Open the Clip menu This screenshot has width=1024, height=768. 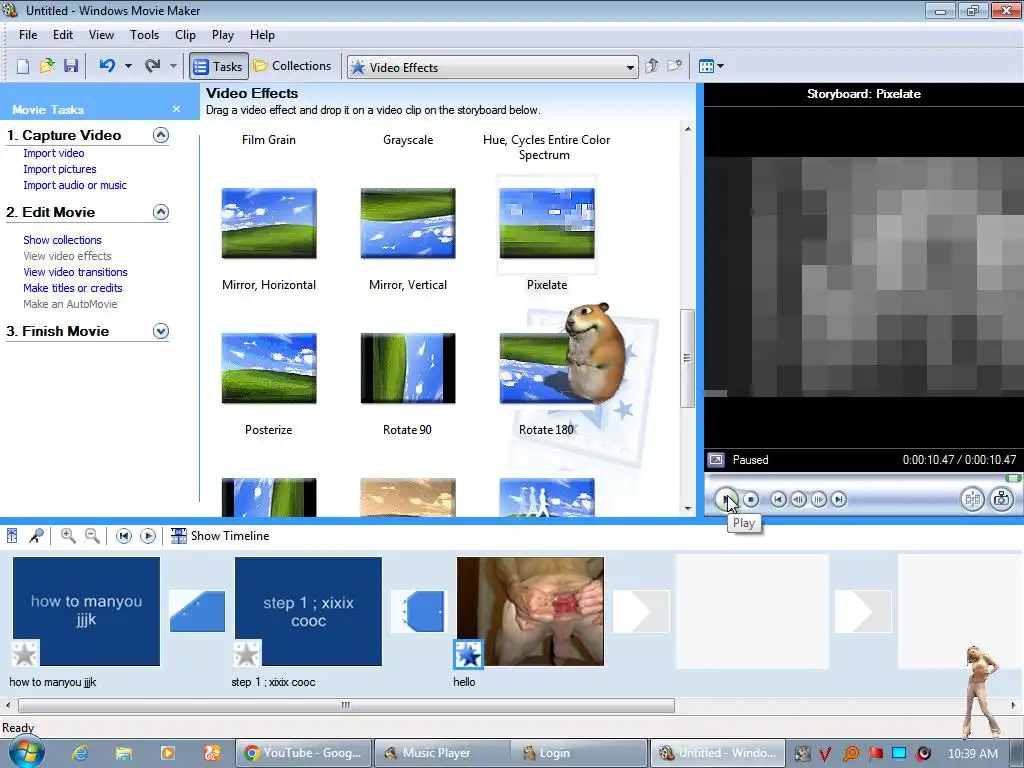pos(185,35)
